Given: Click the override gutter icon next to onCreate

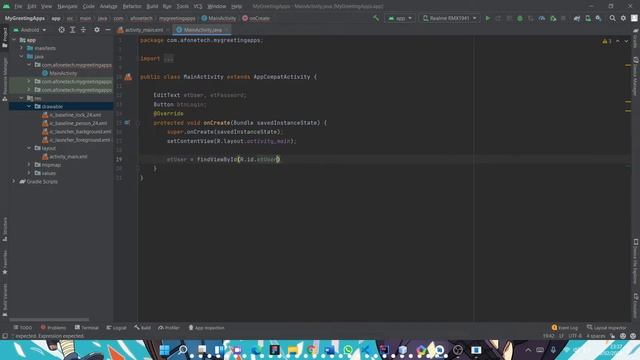Looking at the screenshot, I should (x=127, y=122).
